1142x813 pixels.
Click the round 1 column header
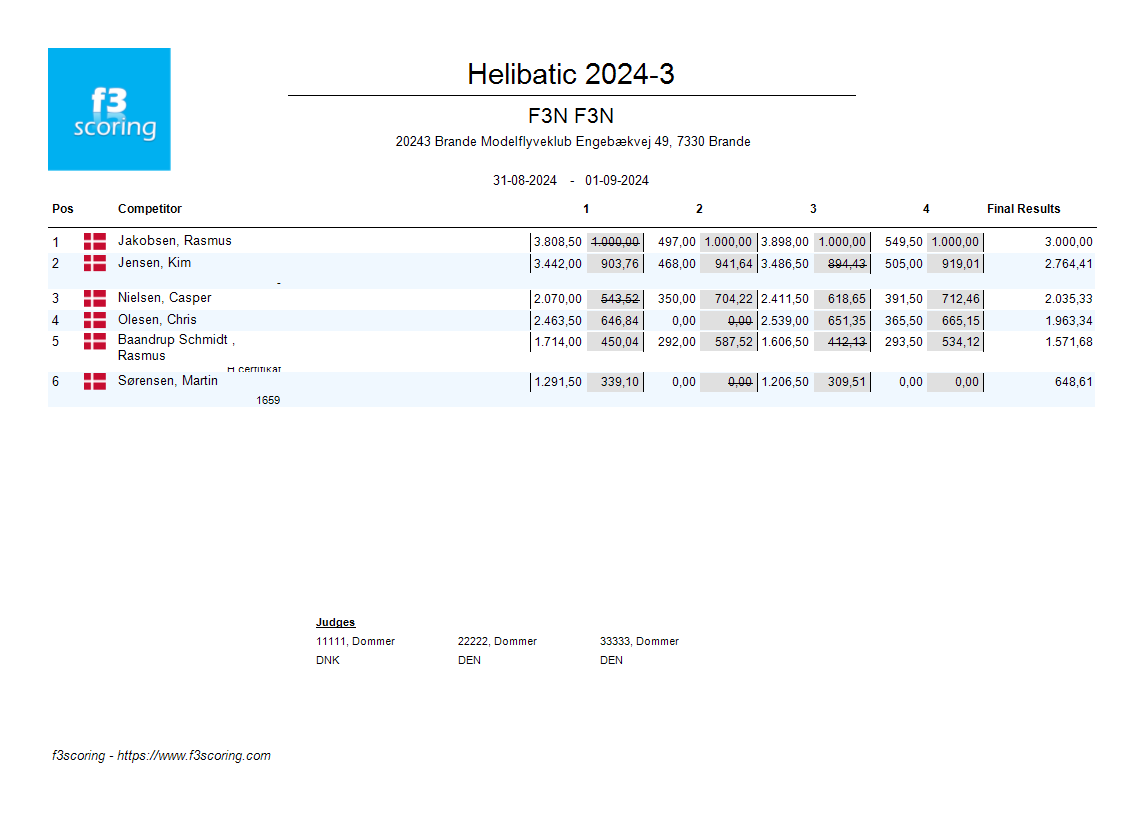pyautogui.click(x=586, y=209)
